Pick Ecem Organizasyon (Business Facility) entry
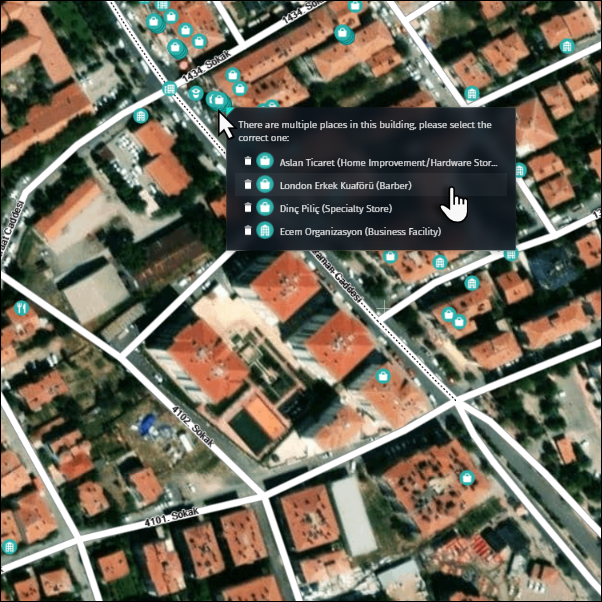The height and width of the screenshot is (602, 602). coord(370,231)
